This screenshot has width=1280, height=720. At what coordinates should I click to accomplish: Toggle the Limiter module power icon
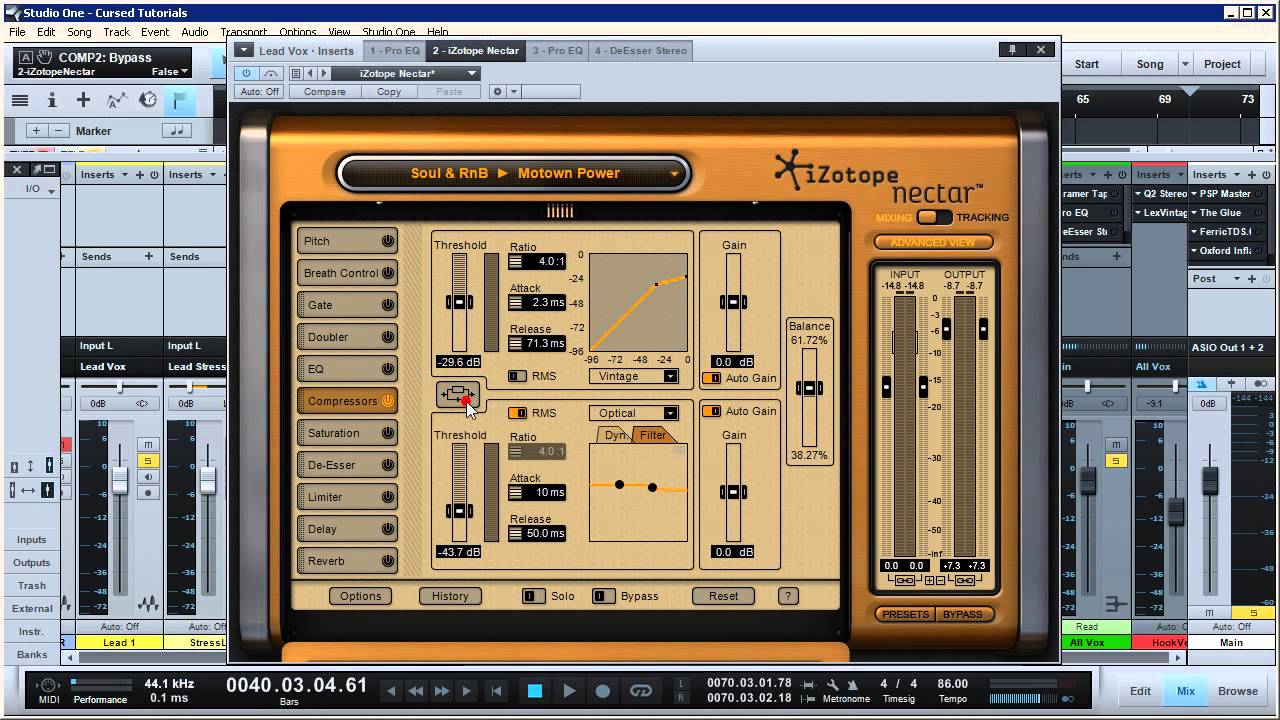tap(388, 497)
